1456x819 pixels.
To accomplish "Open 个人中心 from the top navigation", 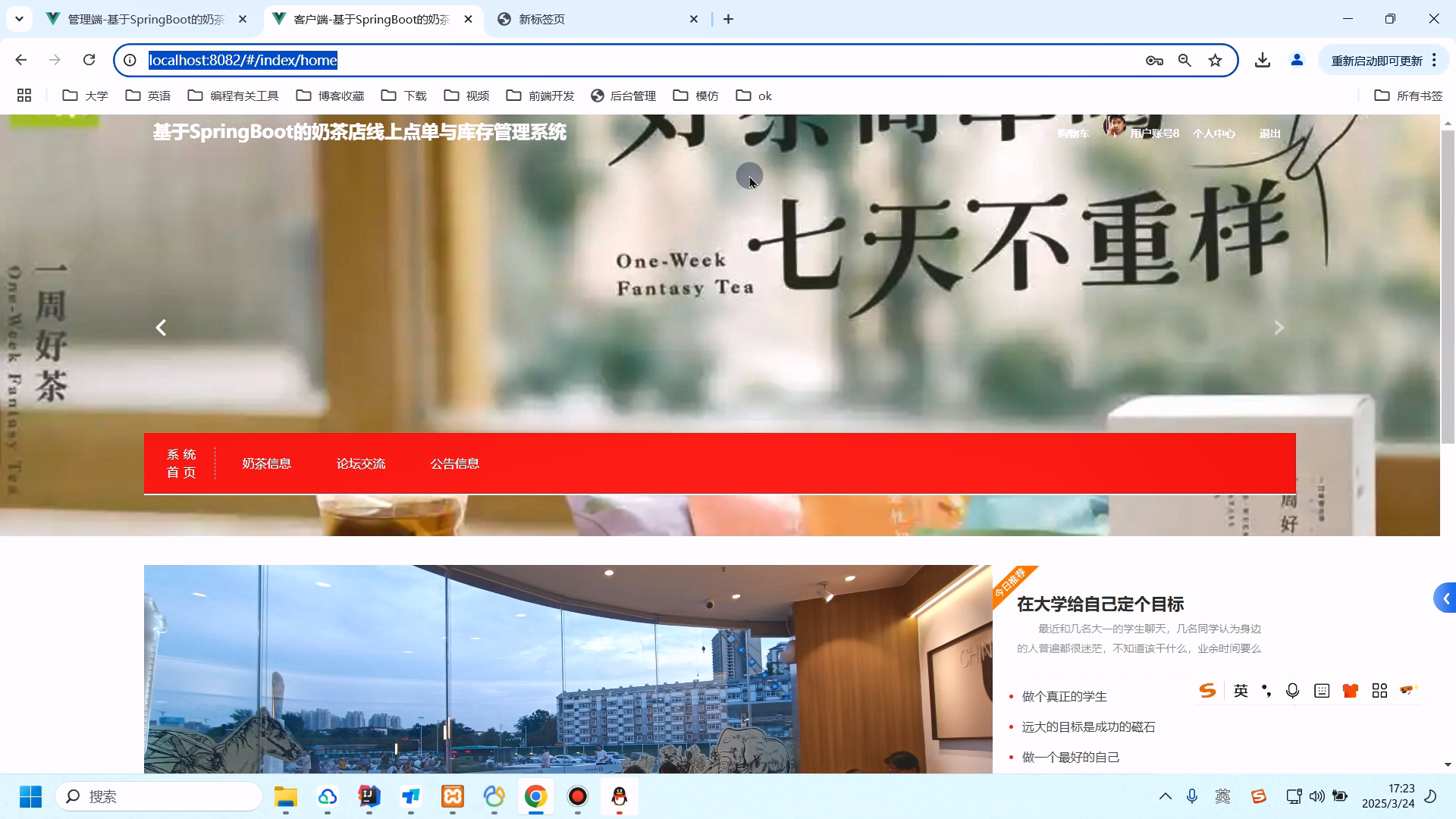I will point(1214,133).
